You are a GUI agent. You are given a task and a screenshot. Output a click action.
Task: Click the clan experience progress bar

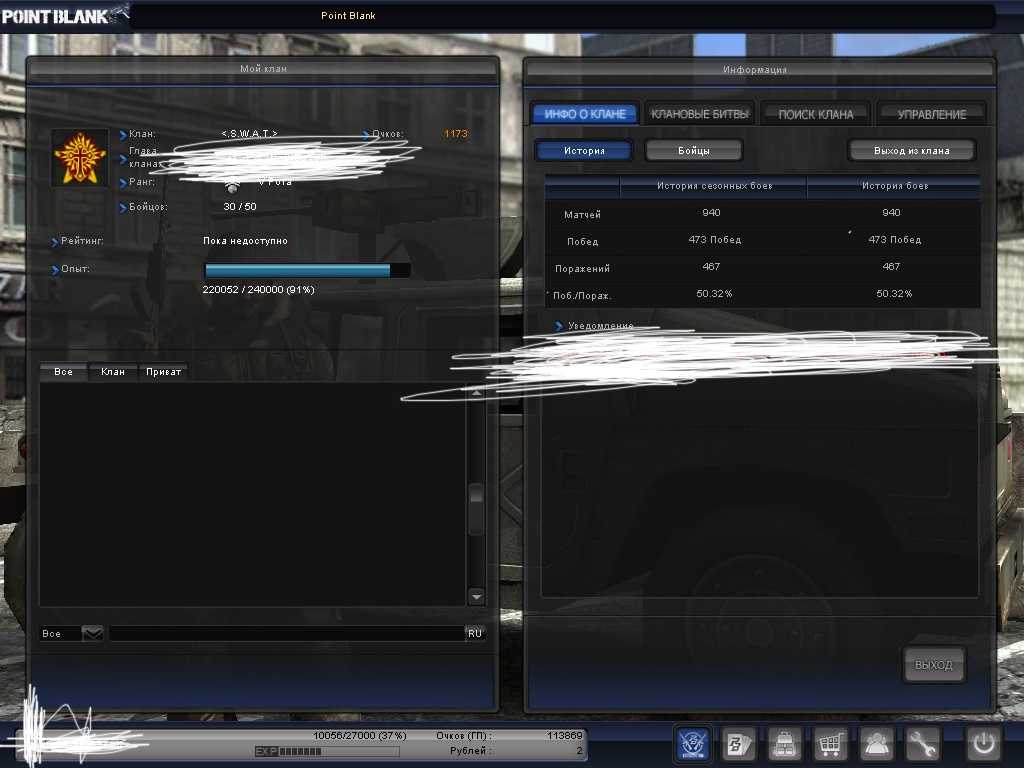[307, 271]
